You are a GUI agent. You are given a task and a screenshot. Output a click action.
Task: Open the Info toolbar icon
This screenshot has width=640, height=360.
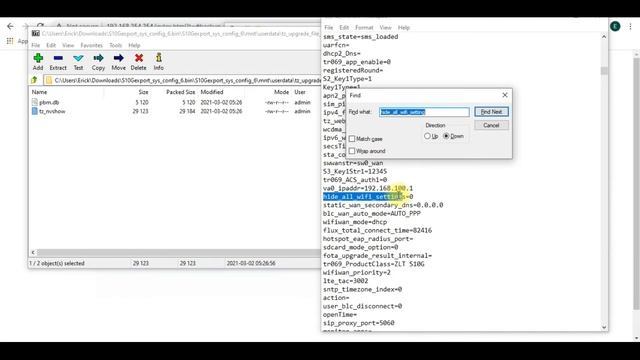click(158, 62)
